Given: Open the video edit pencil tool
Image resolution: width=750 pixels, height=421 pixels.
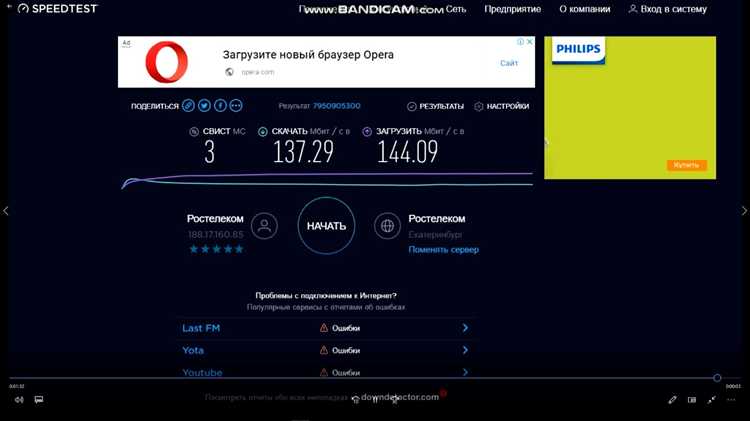Looking at the screenshot, I should 672,400.
